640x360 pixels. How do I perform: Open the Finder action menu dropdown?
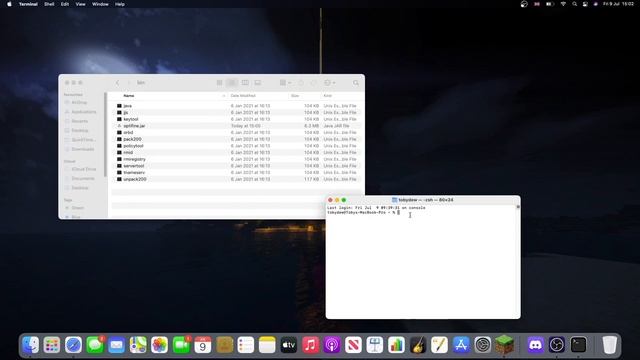coord(329,83)
